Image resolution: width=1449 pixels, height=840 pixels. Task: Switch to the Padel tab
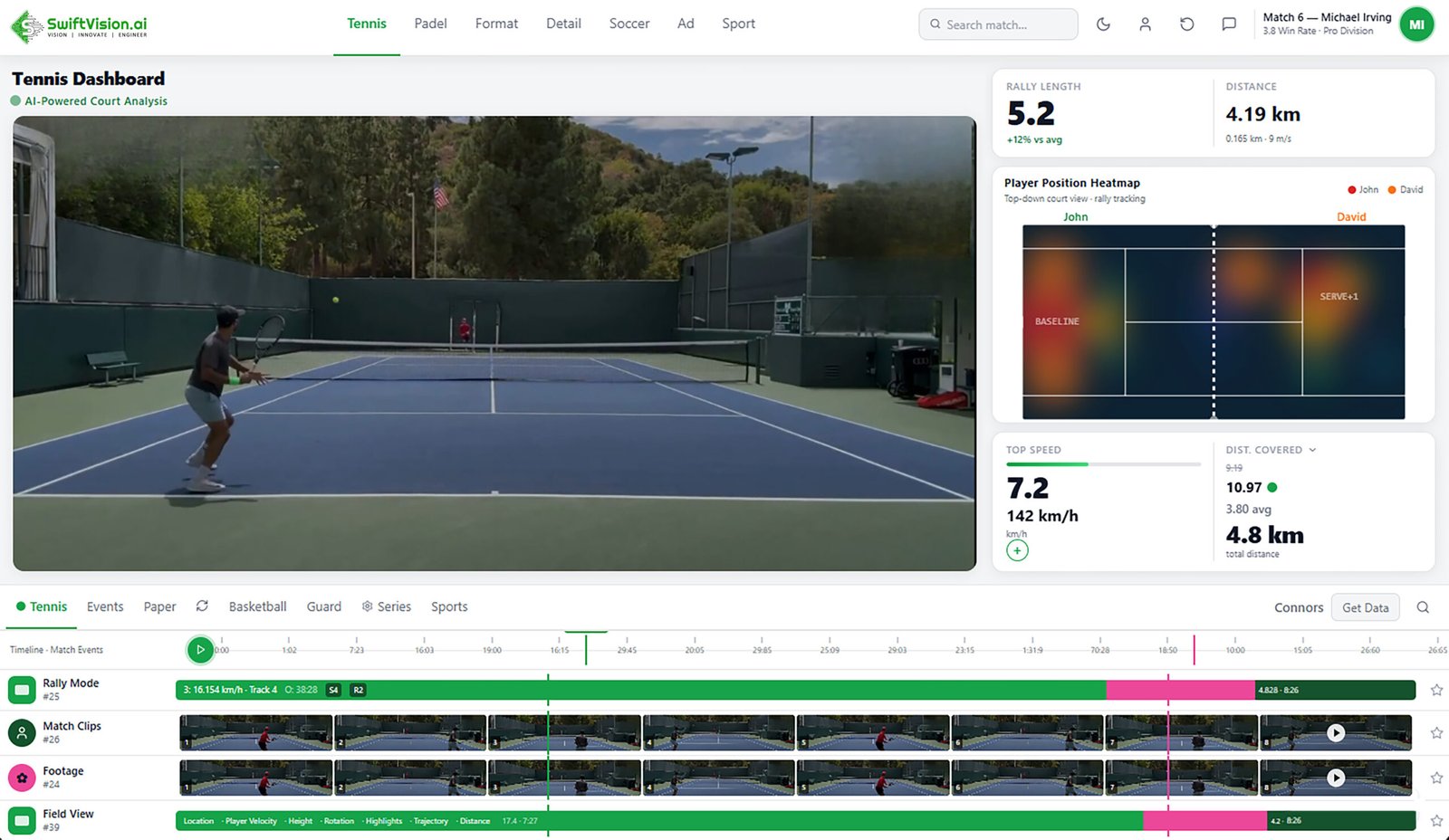click(x=430, y=24)
